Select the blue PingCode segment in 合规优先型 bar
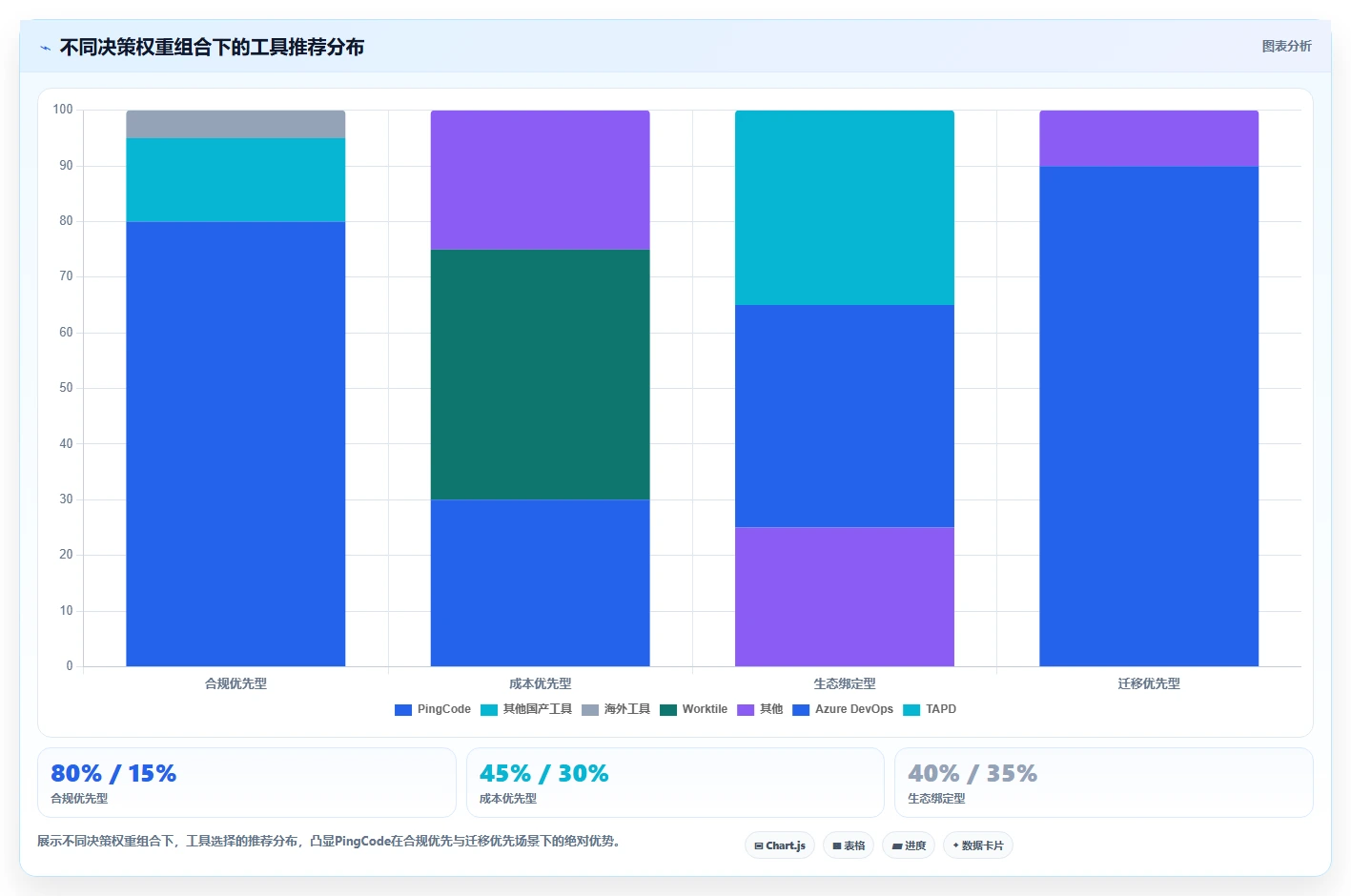 (235, 444)
